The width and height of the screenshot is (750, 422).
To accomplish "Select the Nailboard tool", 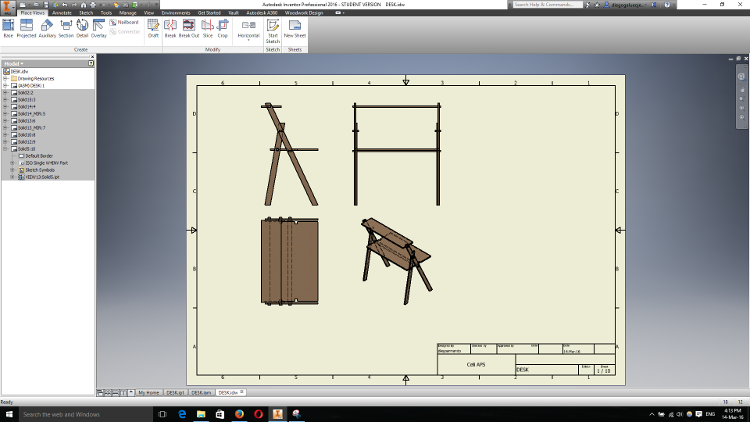I will click(x=124, y=22).
